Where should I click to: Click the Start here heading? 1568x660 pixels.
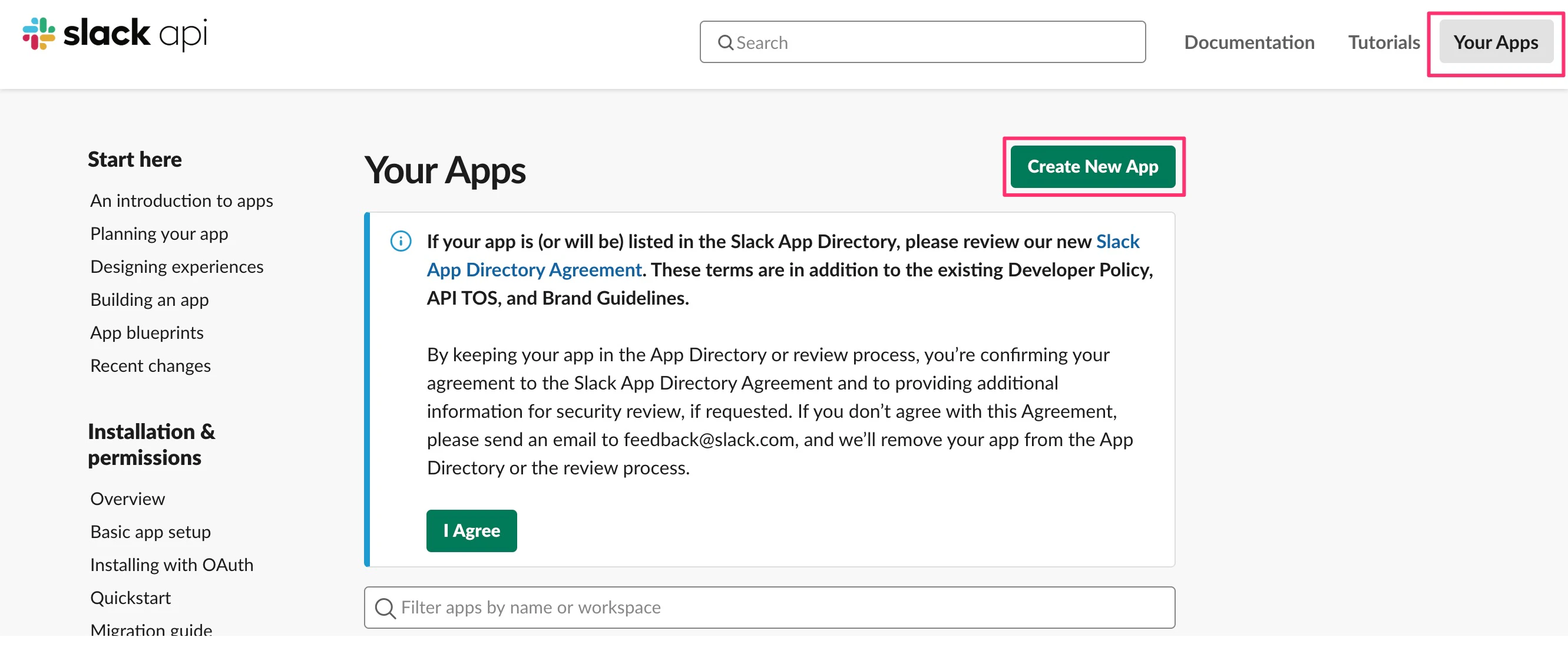coord(134,159)
